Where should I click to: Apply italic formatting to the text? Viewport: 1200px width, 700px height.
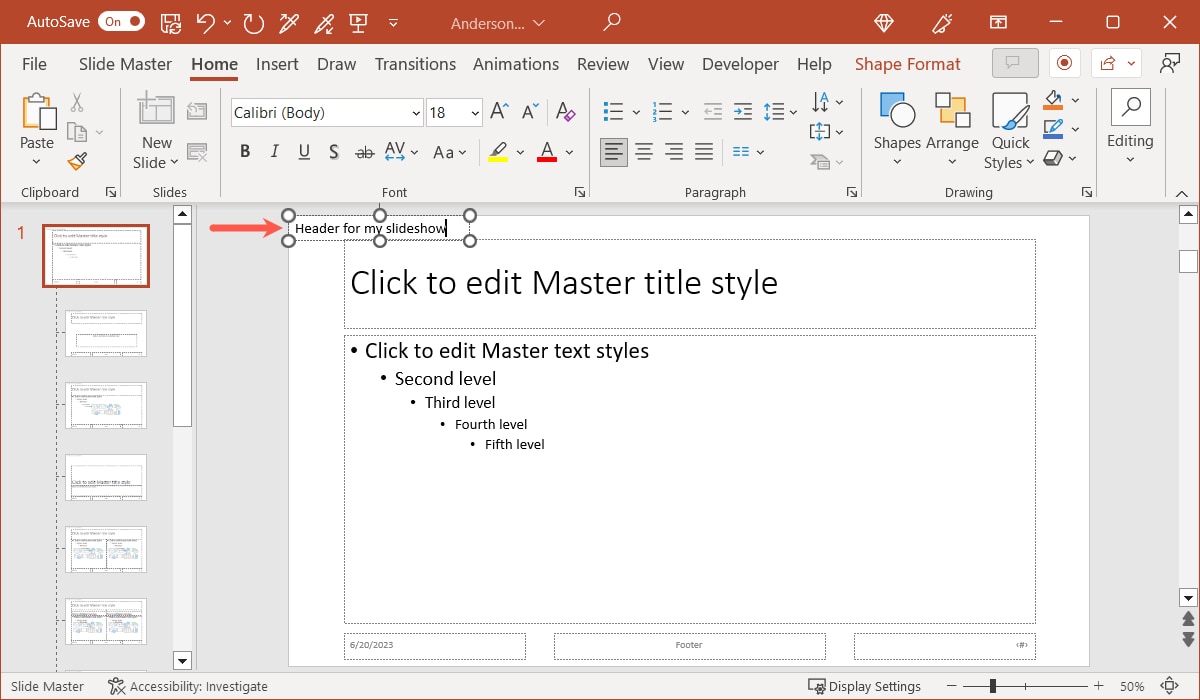click(273, 151)
